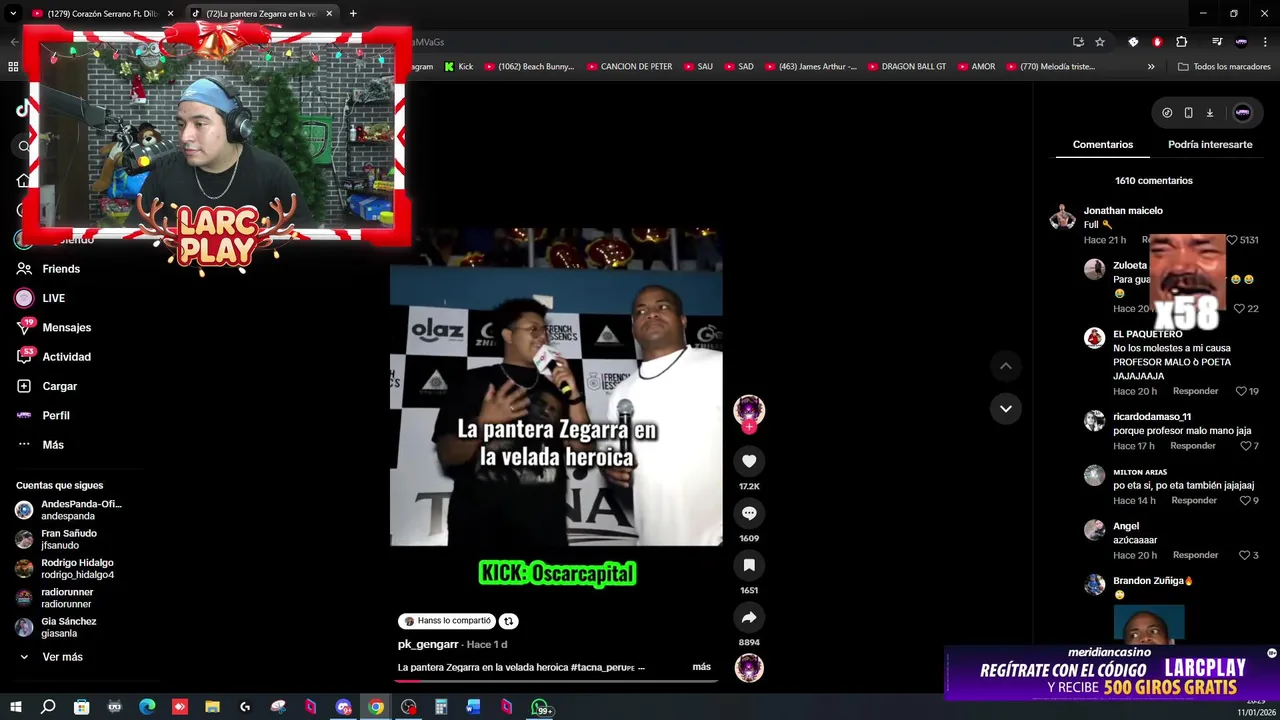
Task: Expand the video caption with más
Action: (701, 667)
